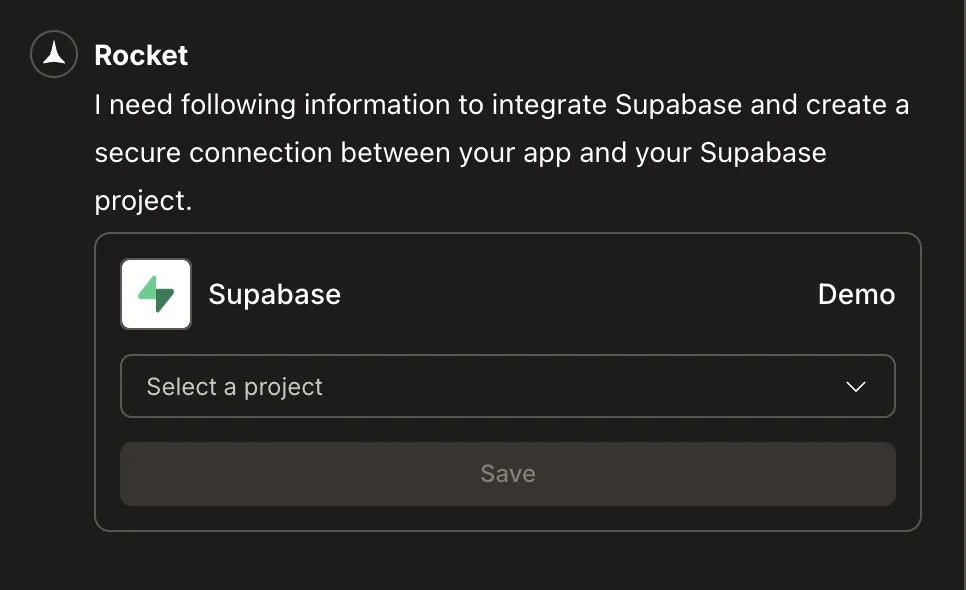966x590 pixels.
Task: Click the Supabase title text
Action: pyautogui.click(x=274, y=294)
